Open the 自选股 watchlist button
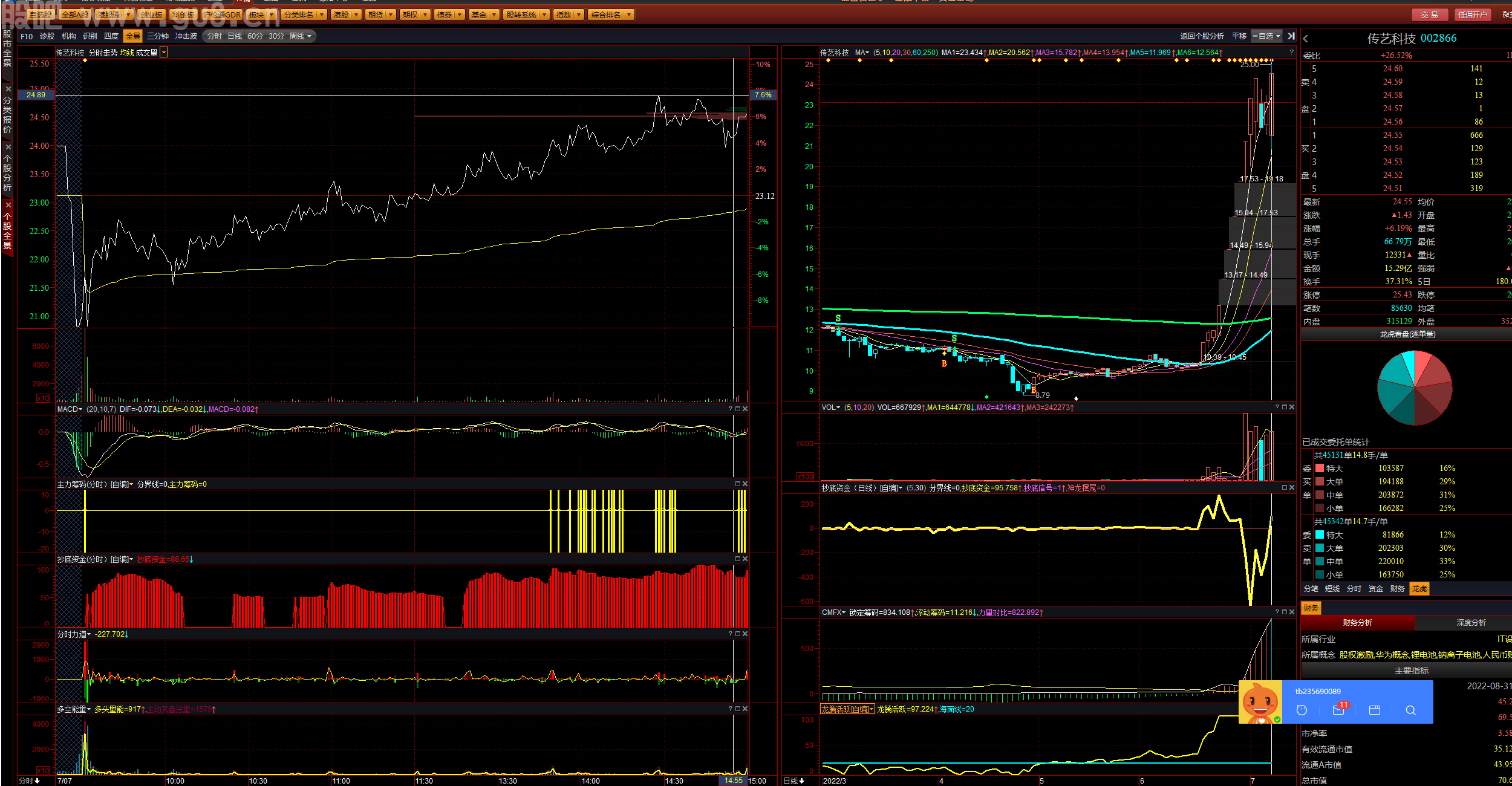Viewport: 1512px width, 786px height. [40, 15]
